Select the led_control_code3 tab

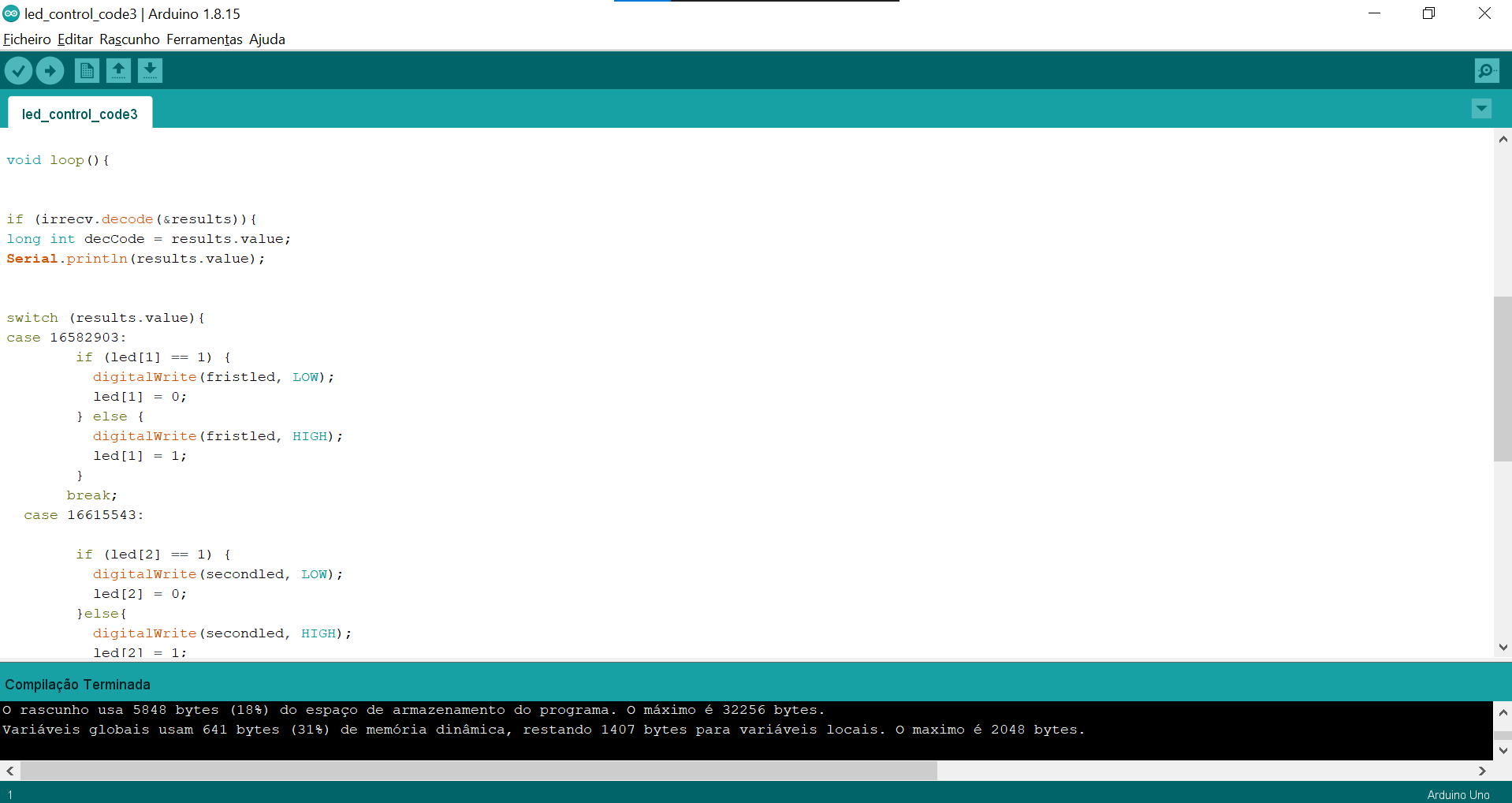[80, 114]
